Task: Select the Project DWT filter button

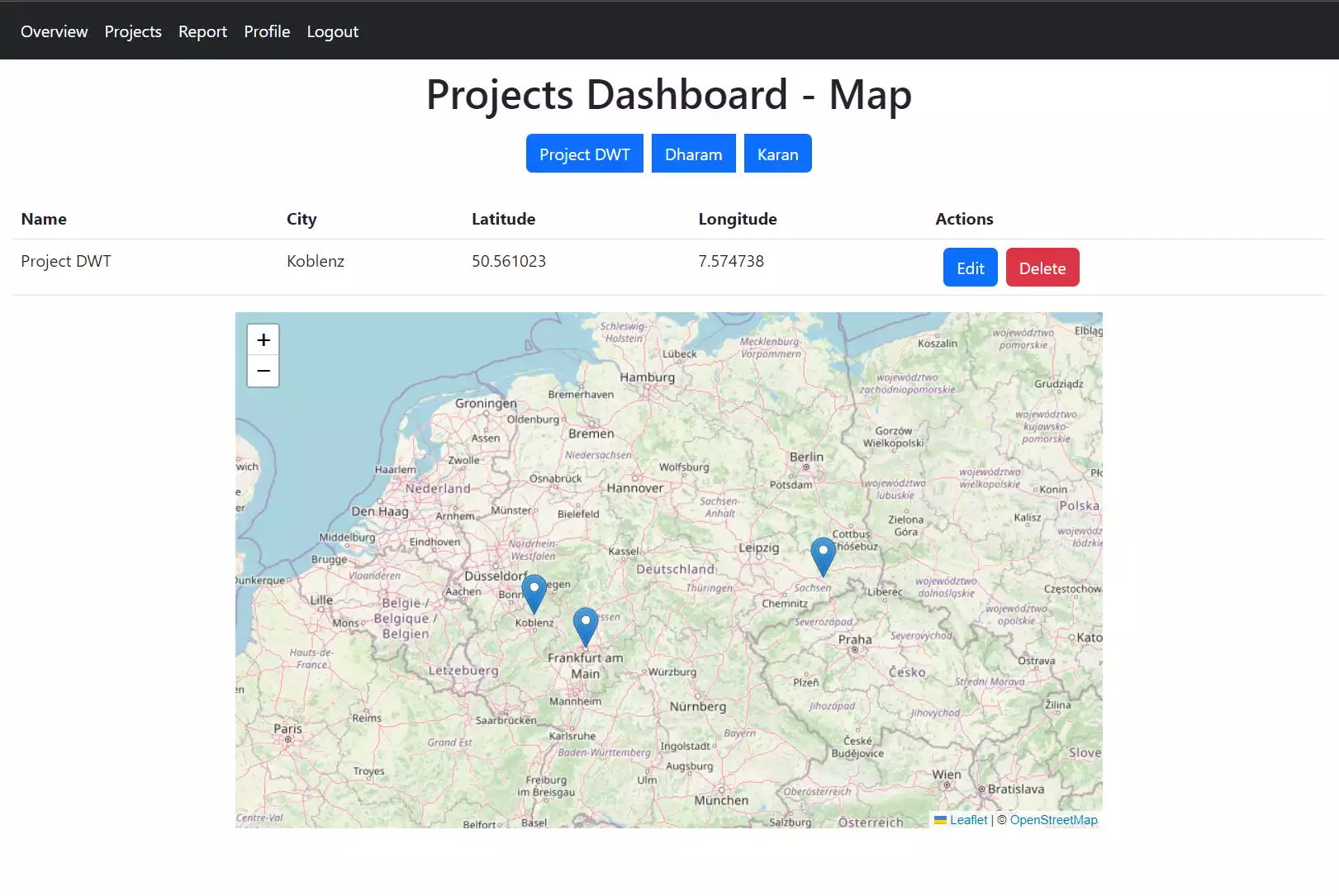Action: coord(584,154)
